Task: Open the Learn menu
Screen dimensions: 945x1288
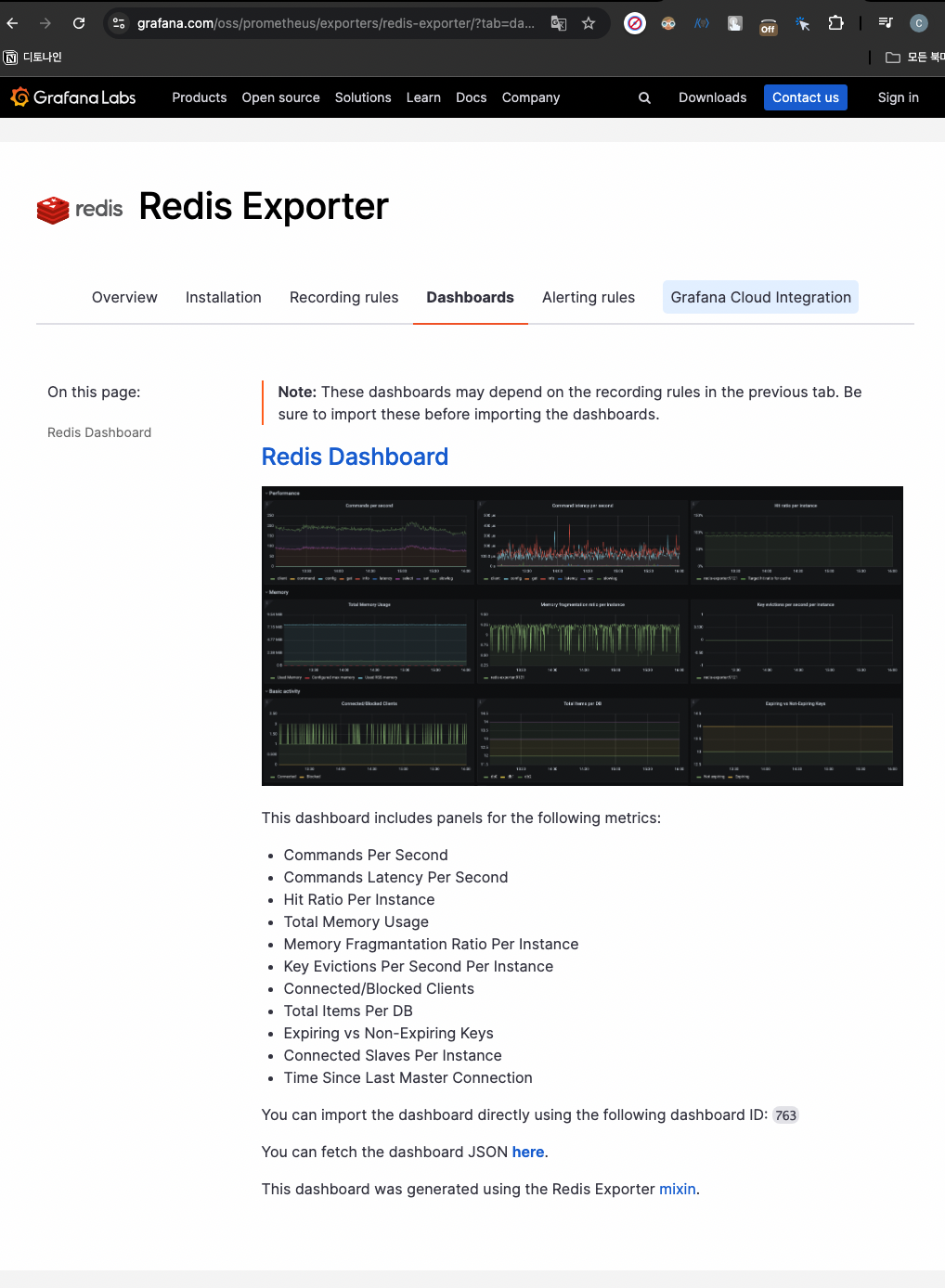Action: [423, 97]
